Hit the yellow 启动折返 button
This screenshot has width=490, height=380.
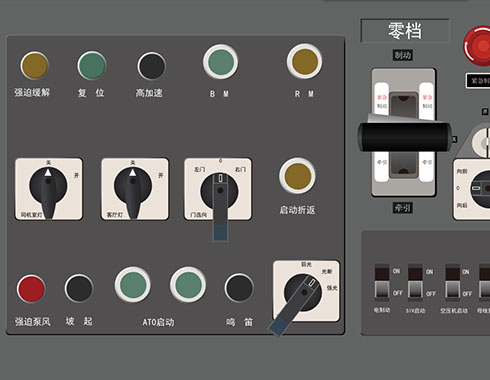click(297, 176)
